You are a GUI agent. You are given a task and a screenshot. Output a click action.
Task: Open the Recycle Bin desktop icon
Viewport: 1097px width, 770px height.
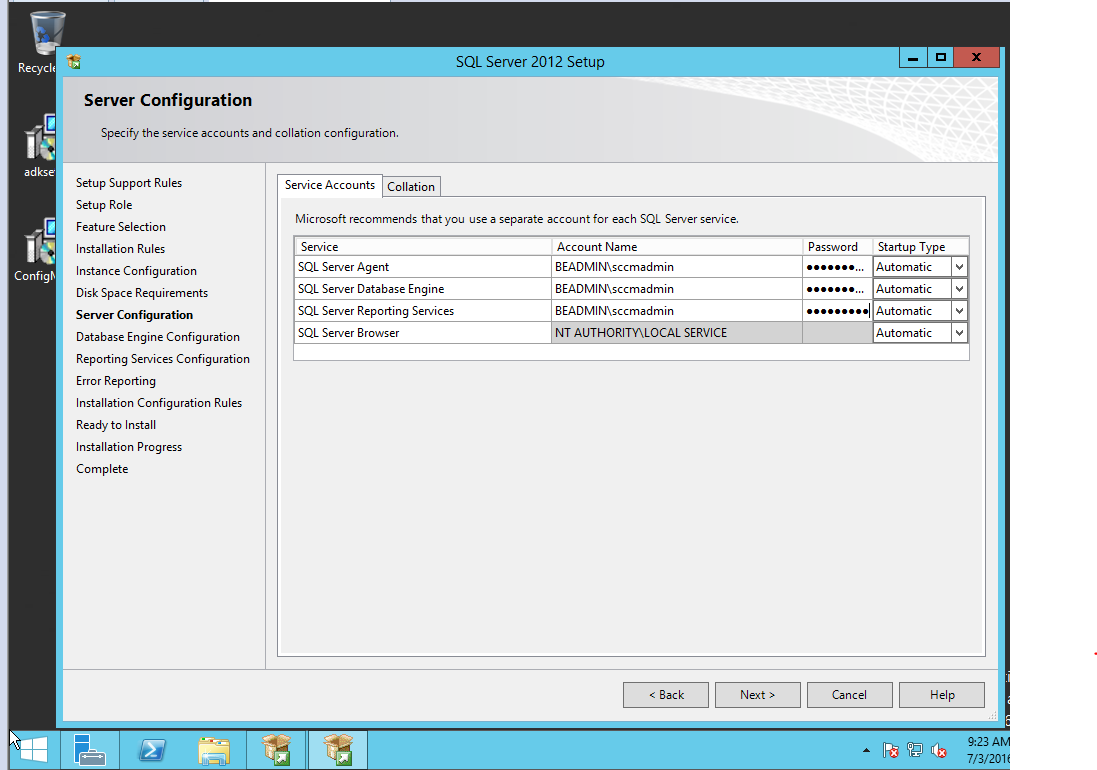point(42,42)
